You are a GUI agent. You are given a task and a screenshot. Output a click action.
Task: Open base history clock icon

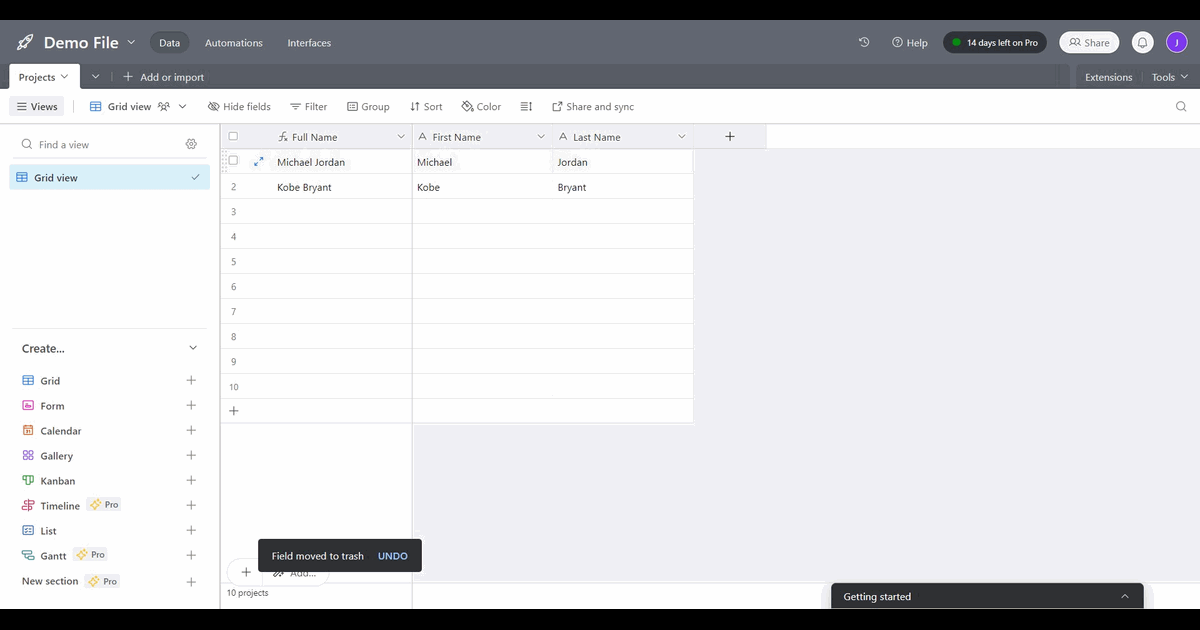coord(864,42)
